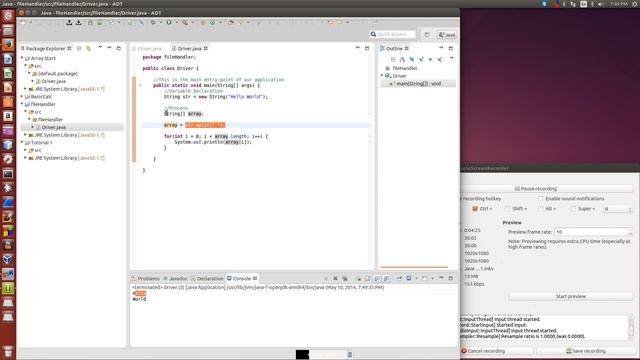Click the Sort icon in Outline toolbar
This screenshot has height=360, width=640.
pos(402,59)
